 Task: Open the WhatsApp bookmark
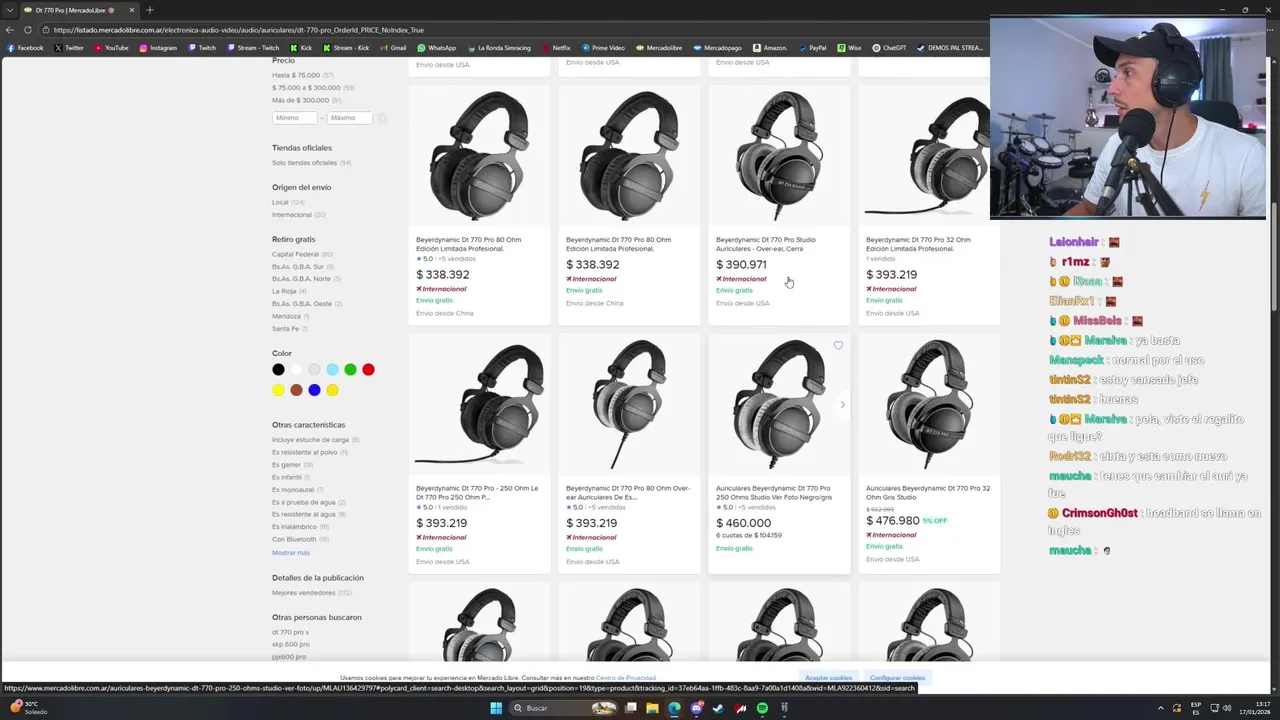click(437, 48)
